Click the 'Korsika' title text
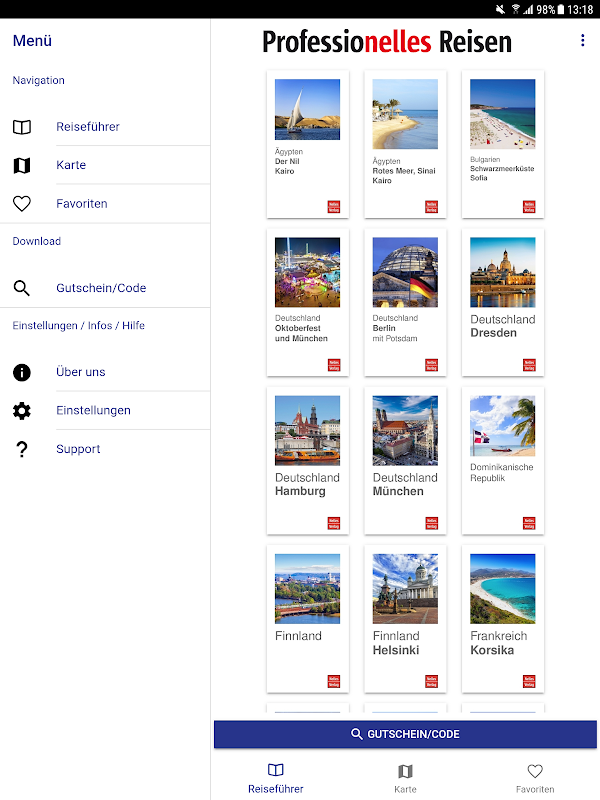Viewport: 600px width, 800px height. (x=492, y=650)
